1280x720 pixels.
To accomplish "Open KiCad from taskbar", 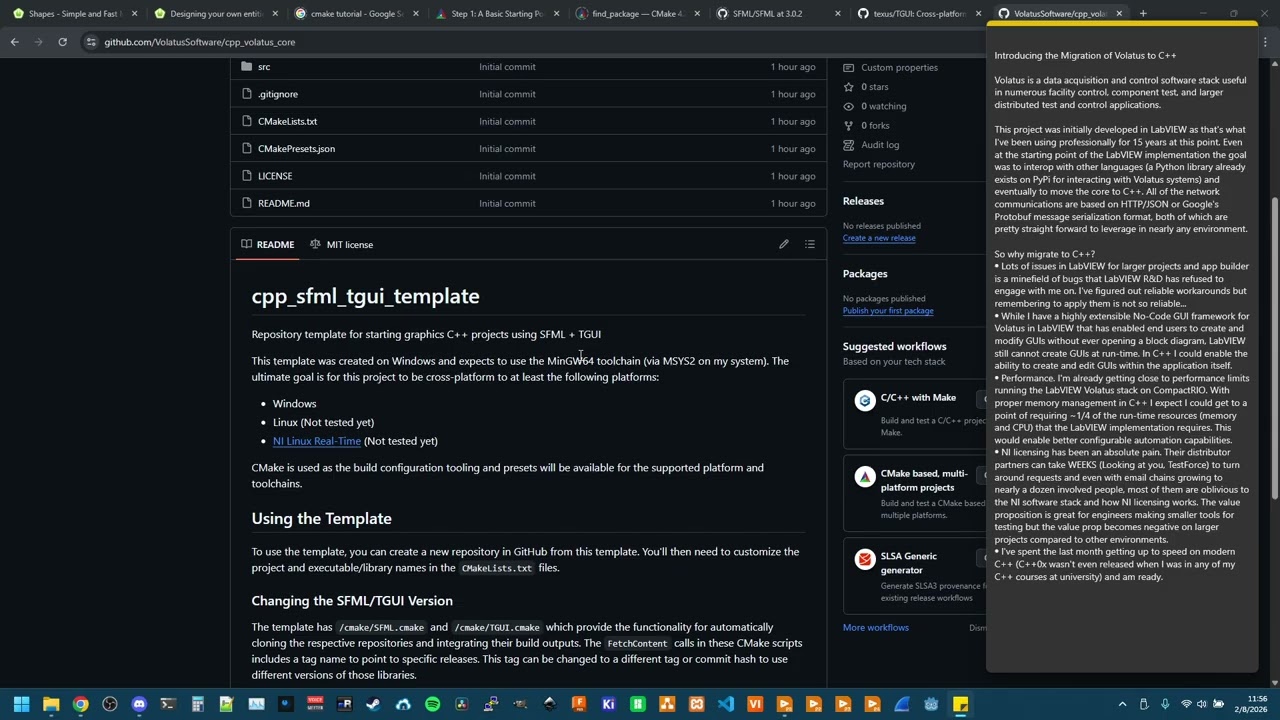I will [608, 704].
